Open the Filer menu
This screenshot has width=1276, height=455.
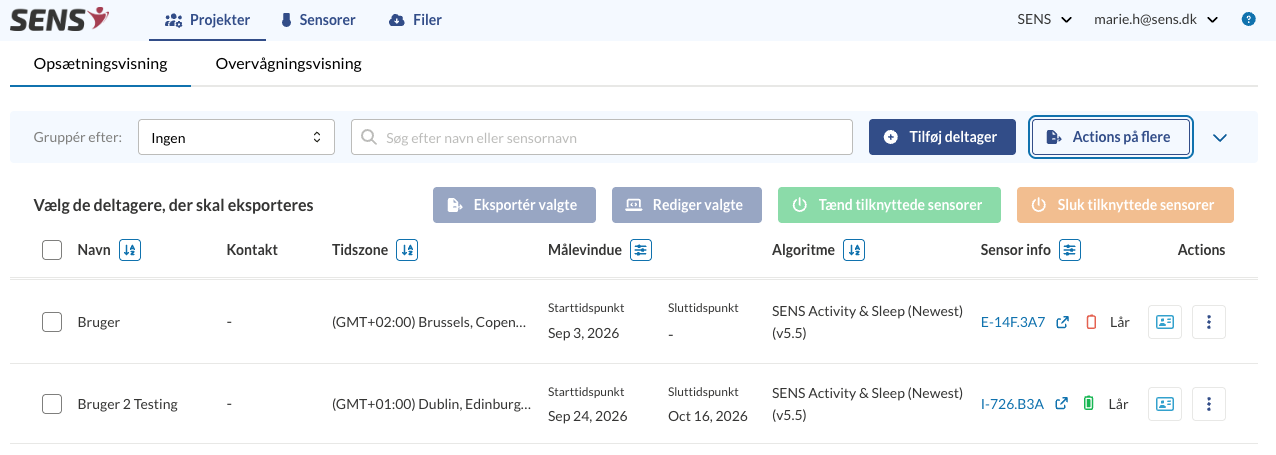(x=415, y=19)
